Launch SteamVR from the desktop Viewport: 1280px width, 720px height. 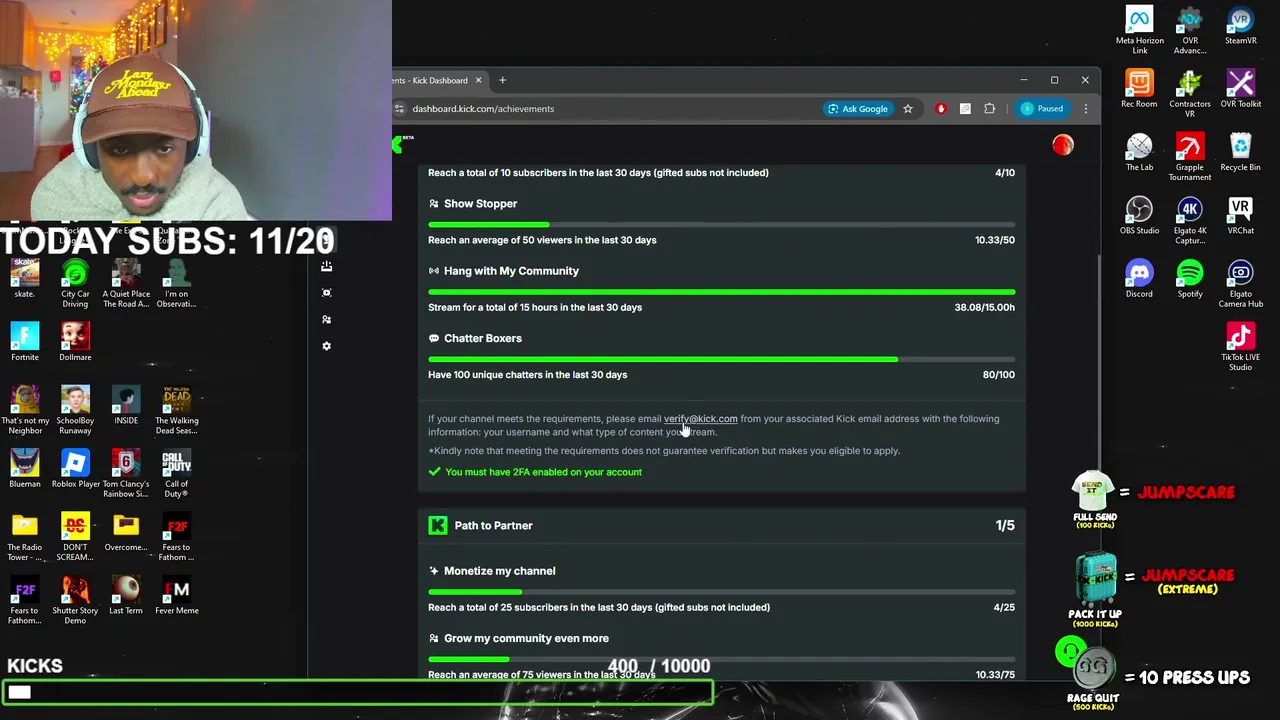tap(1240, 26)
